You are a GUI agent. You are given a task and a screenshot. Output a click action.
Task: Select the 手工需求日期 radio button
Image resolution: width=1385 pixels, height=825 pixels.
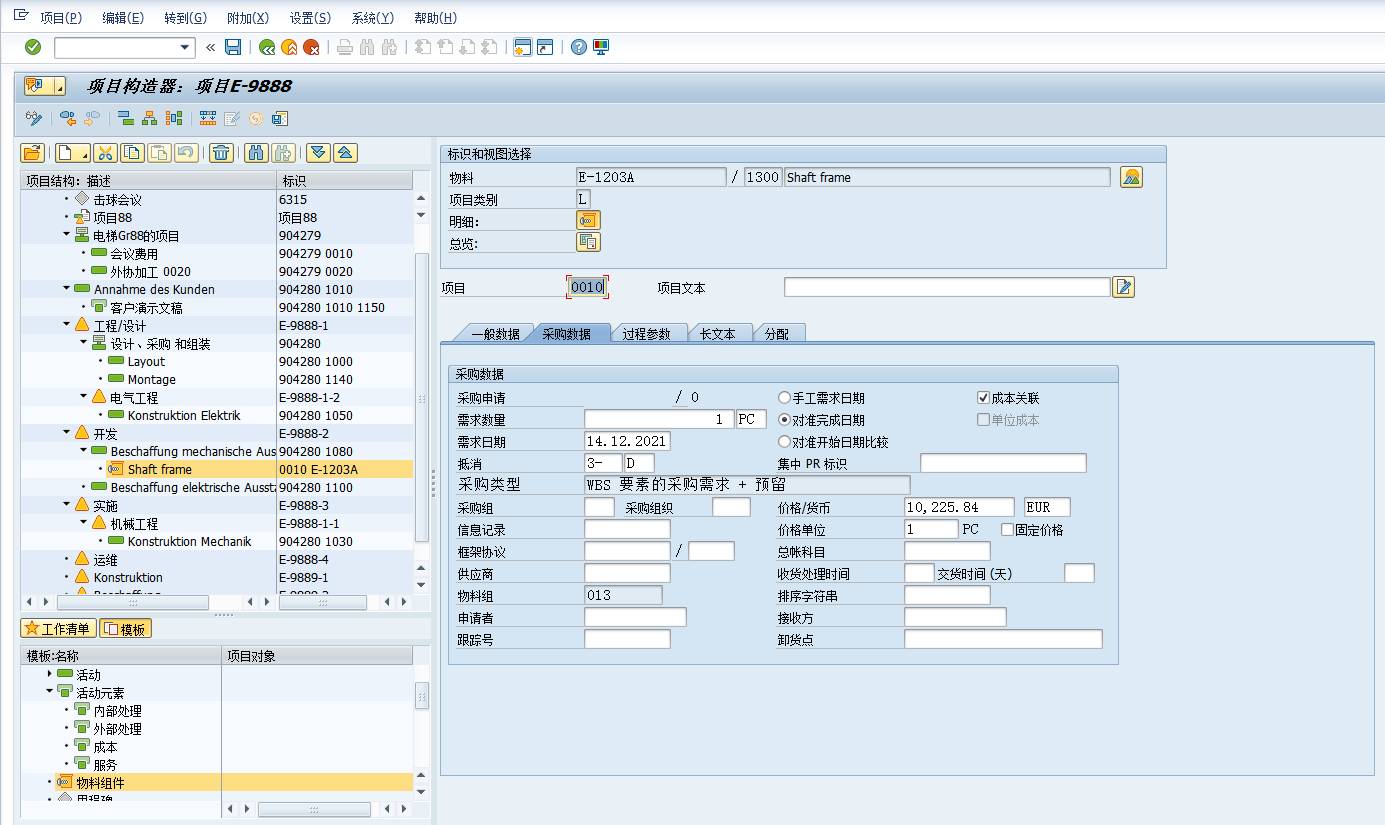[x=785, y=397]
